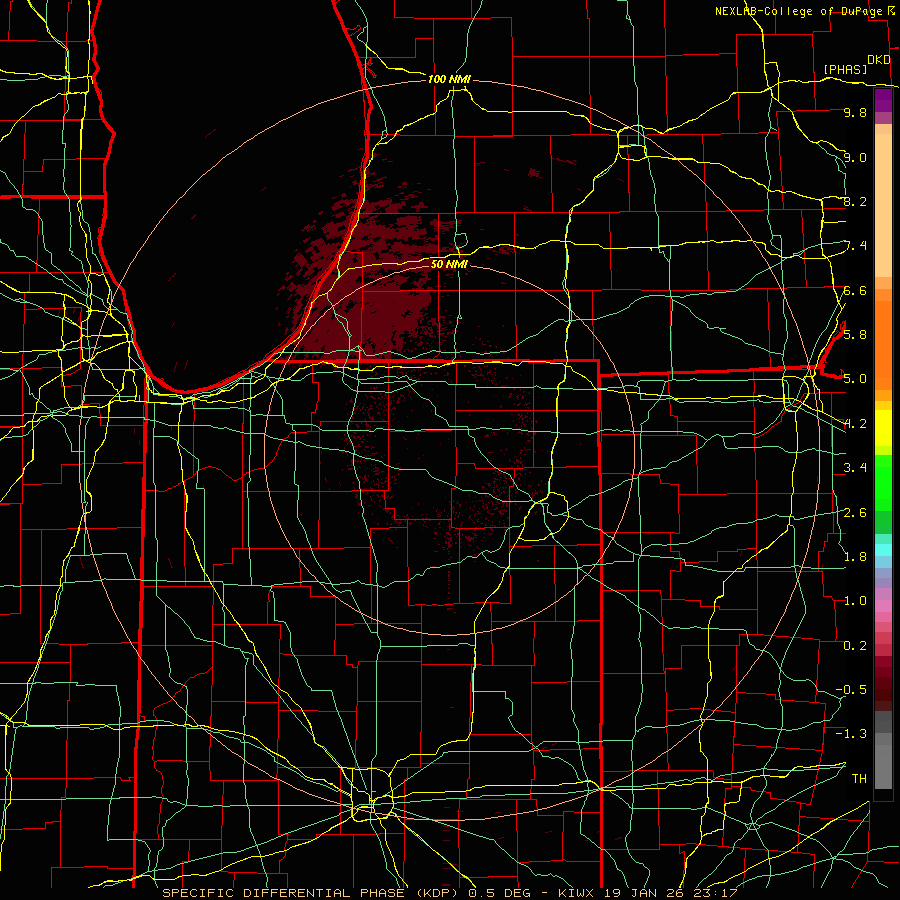Click the SPECIFIC DIFFERENTIAL PHASE caption text
The image size is (900, 900).
click(x=283, y=893)
